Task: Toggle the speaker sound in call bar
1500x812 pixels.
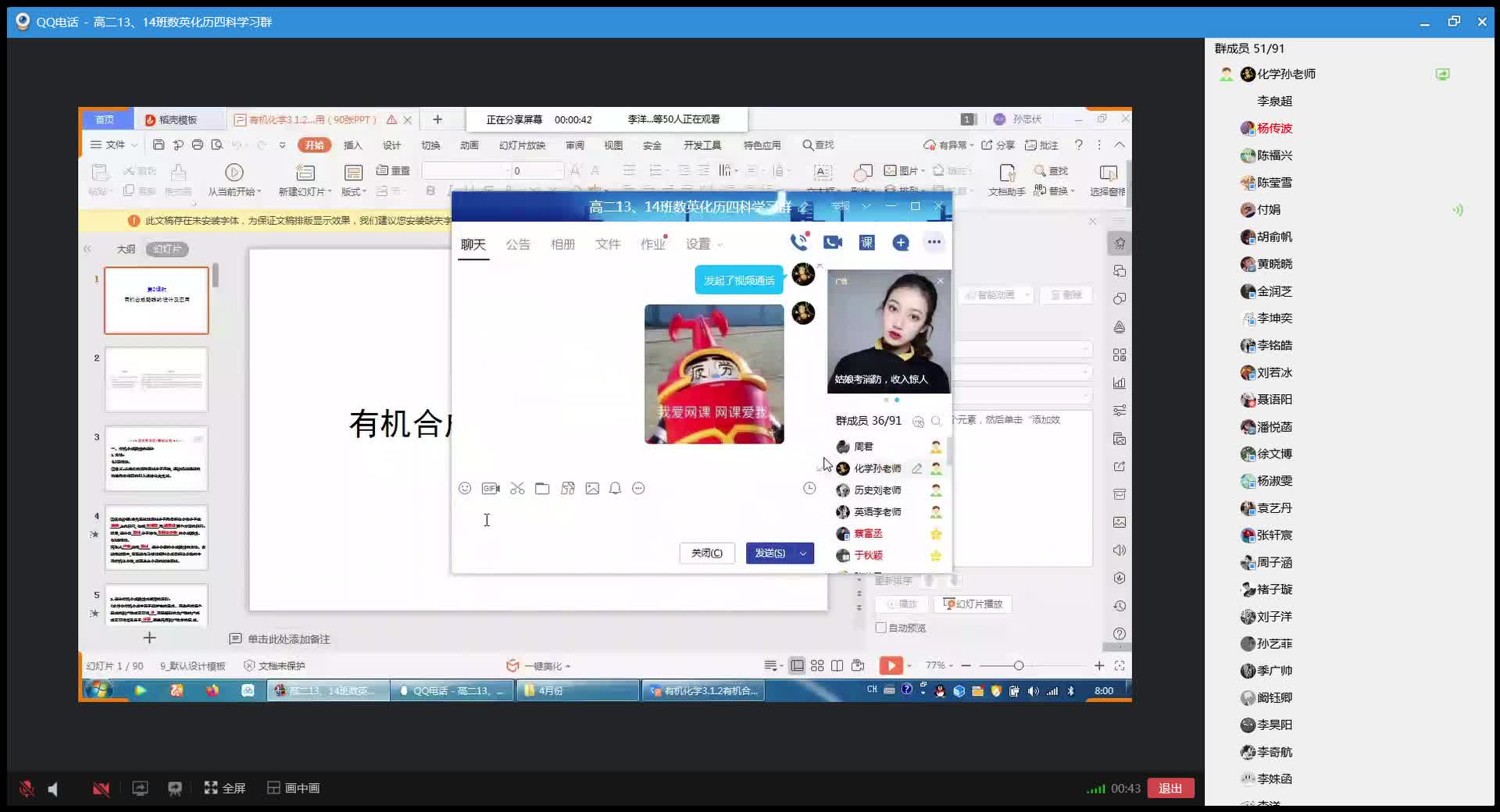Action: (53, 789)
